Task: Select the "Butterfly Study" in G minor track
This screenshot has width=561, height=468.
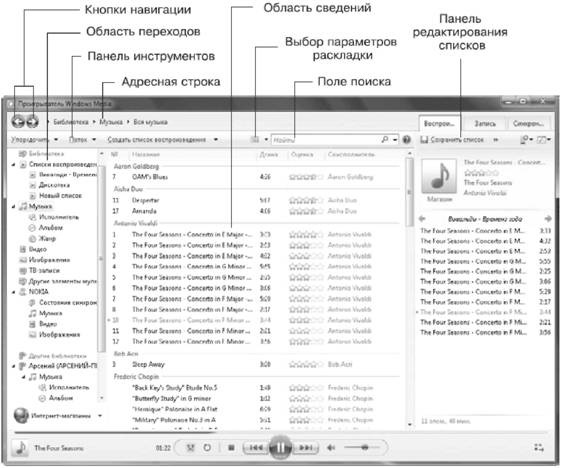Action: 171,398
